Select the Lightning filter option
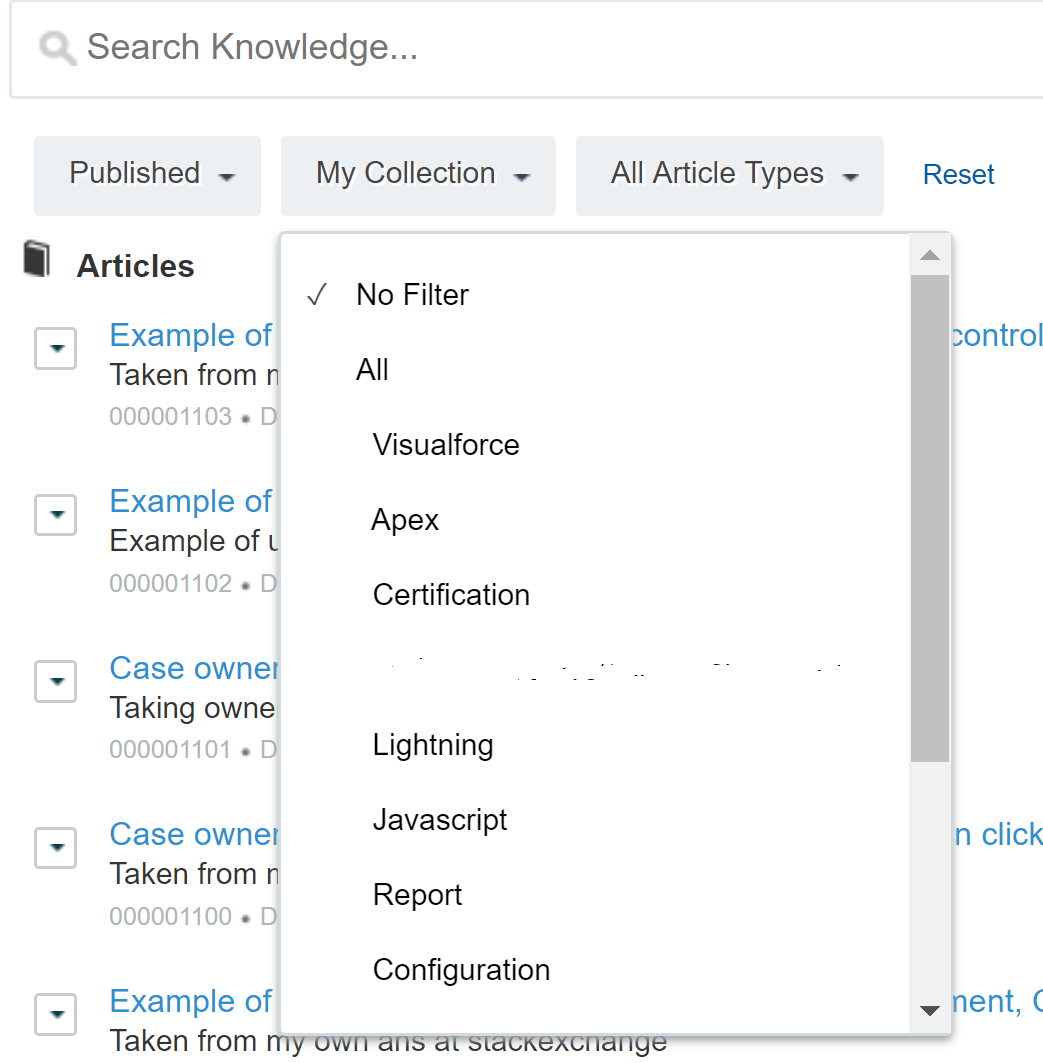 433,744
